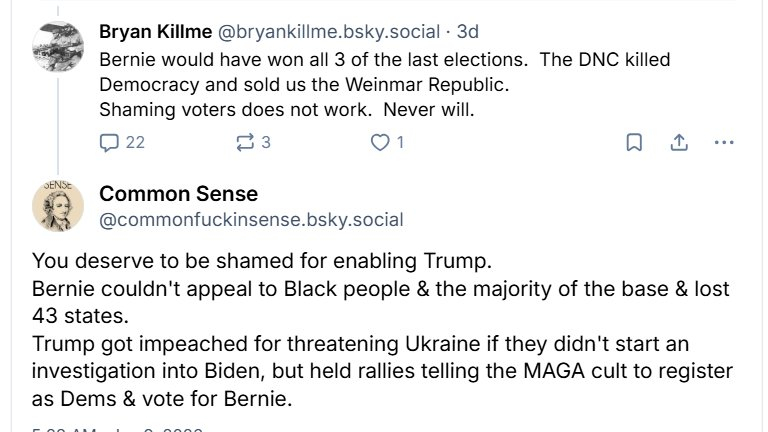Bookmark Bryan Killme's post
768x432 pixels.
click(634, 143)
